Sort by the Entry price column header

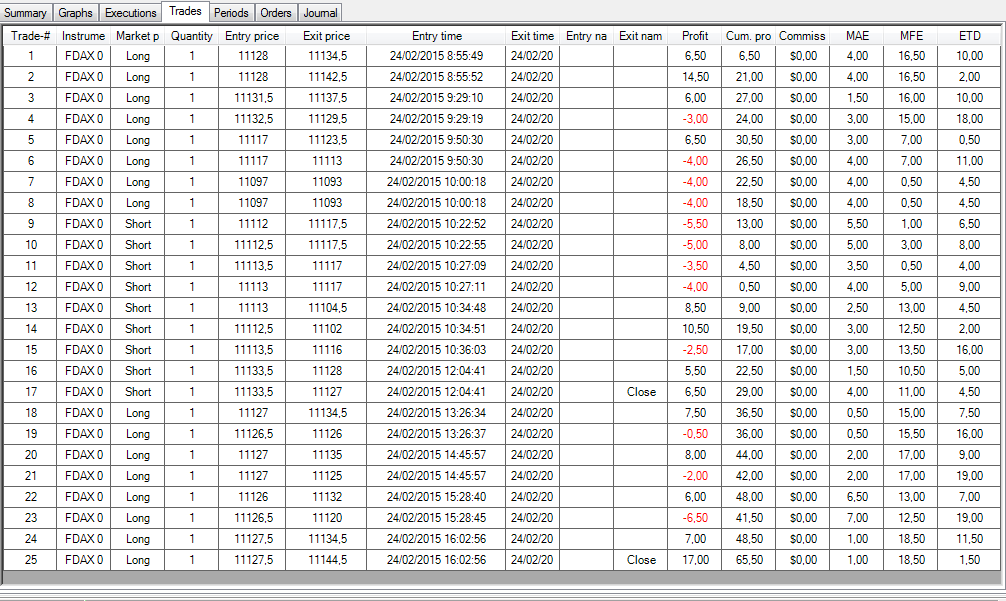pyautogui.click(x=252, y=36)
